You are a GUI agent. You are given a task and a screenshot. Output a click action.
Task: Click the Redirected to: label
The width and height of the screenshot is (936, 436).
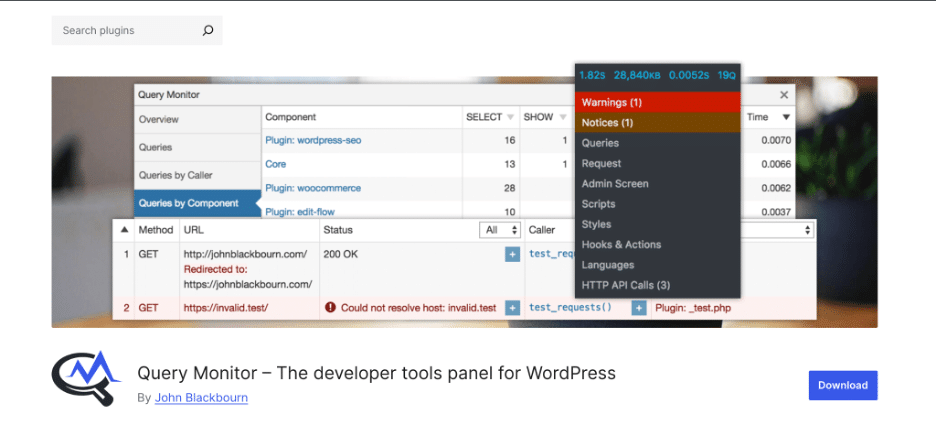(x=215, y=269)
